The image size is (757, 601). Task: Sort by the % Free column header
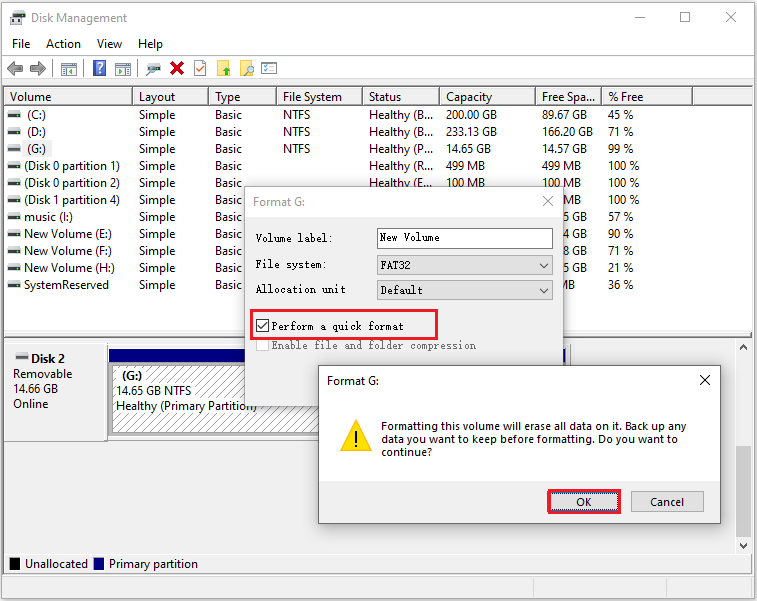pyautogui.click(x=647, y=97)
